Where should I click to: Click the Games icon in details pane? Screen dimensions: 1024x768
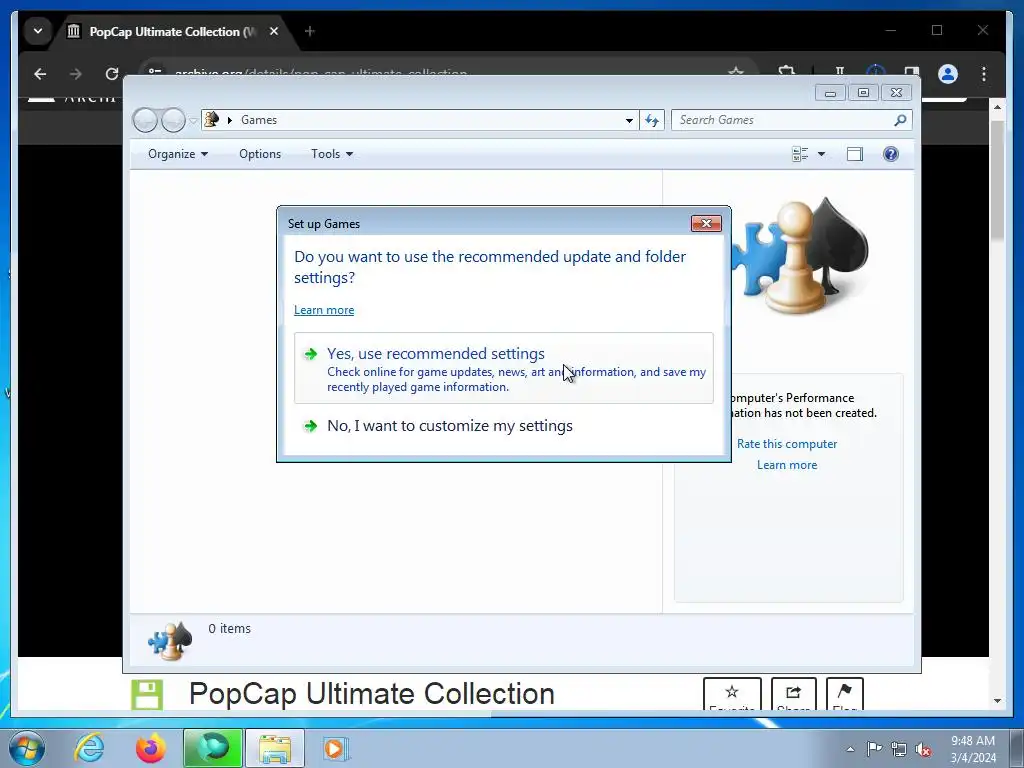tap(170, 641)
